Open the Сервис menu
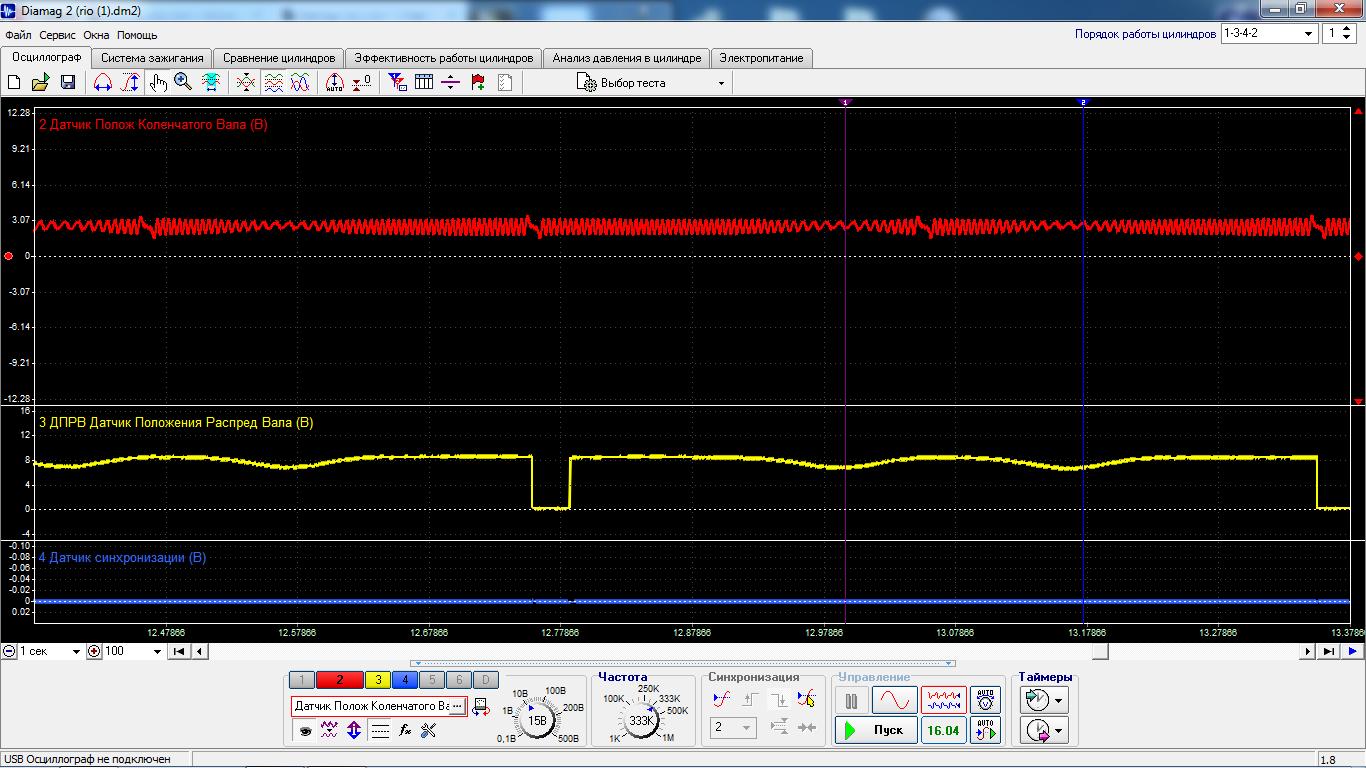The height and width of the screenshot is (768, 1366). coord(58,35)
